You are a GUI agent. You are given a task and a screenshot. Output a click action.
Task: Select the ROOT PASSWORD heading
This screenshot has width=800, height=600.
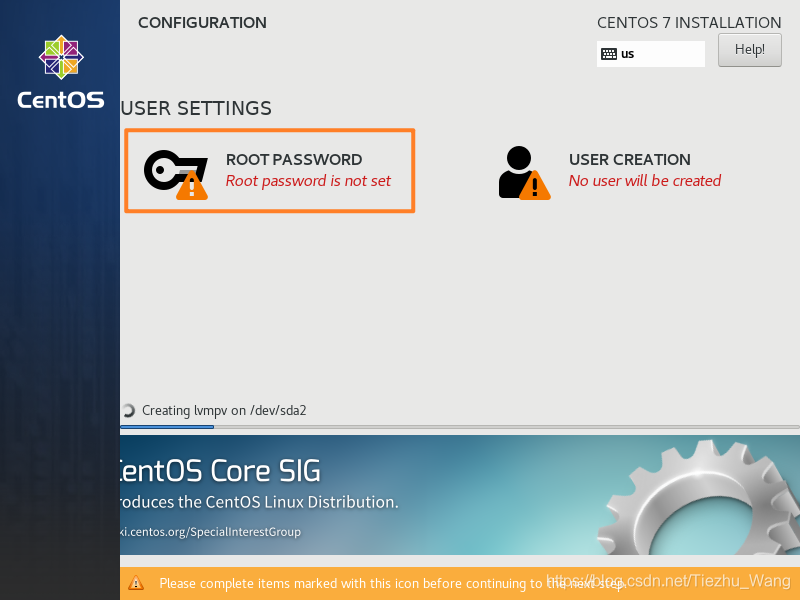pyautogui.click(x=294, y=160)
